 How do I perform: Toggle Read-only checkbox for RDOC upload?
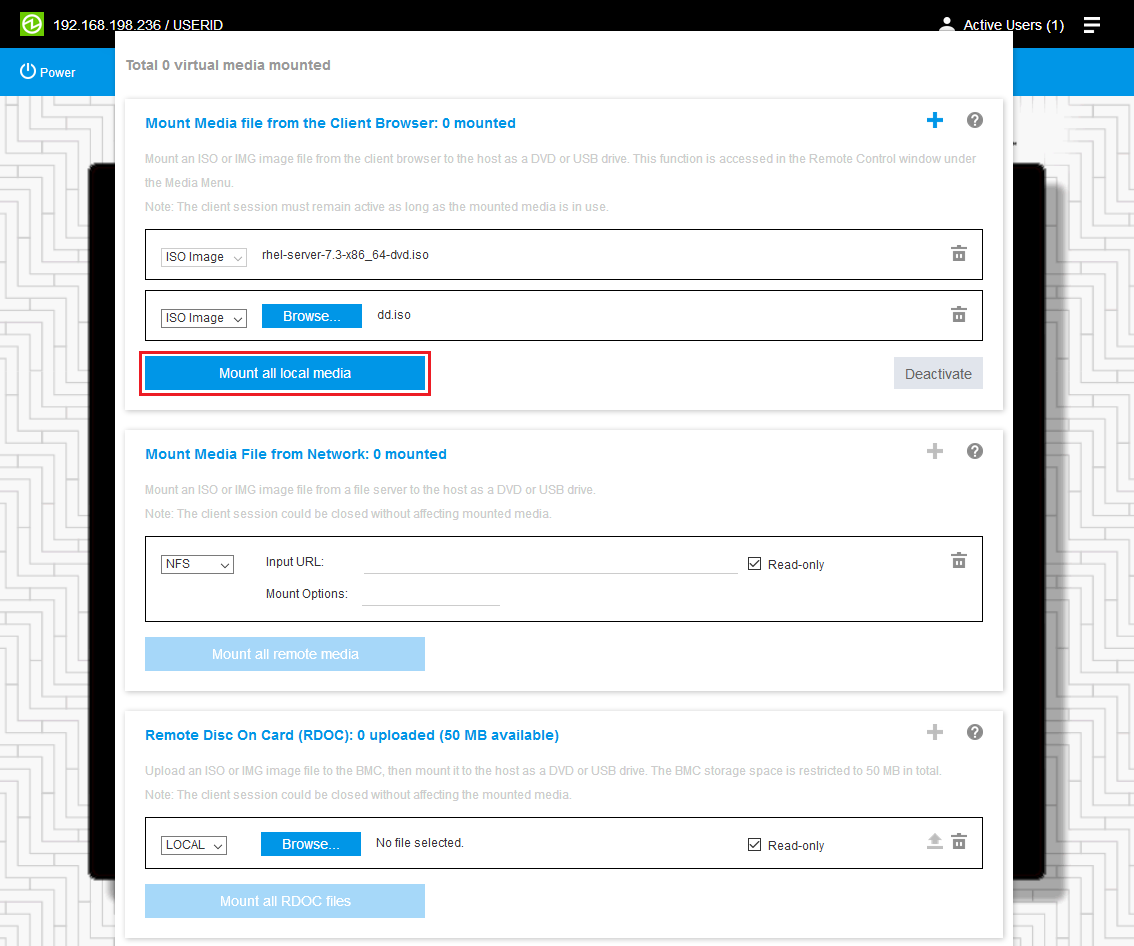tap(755, 845)
